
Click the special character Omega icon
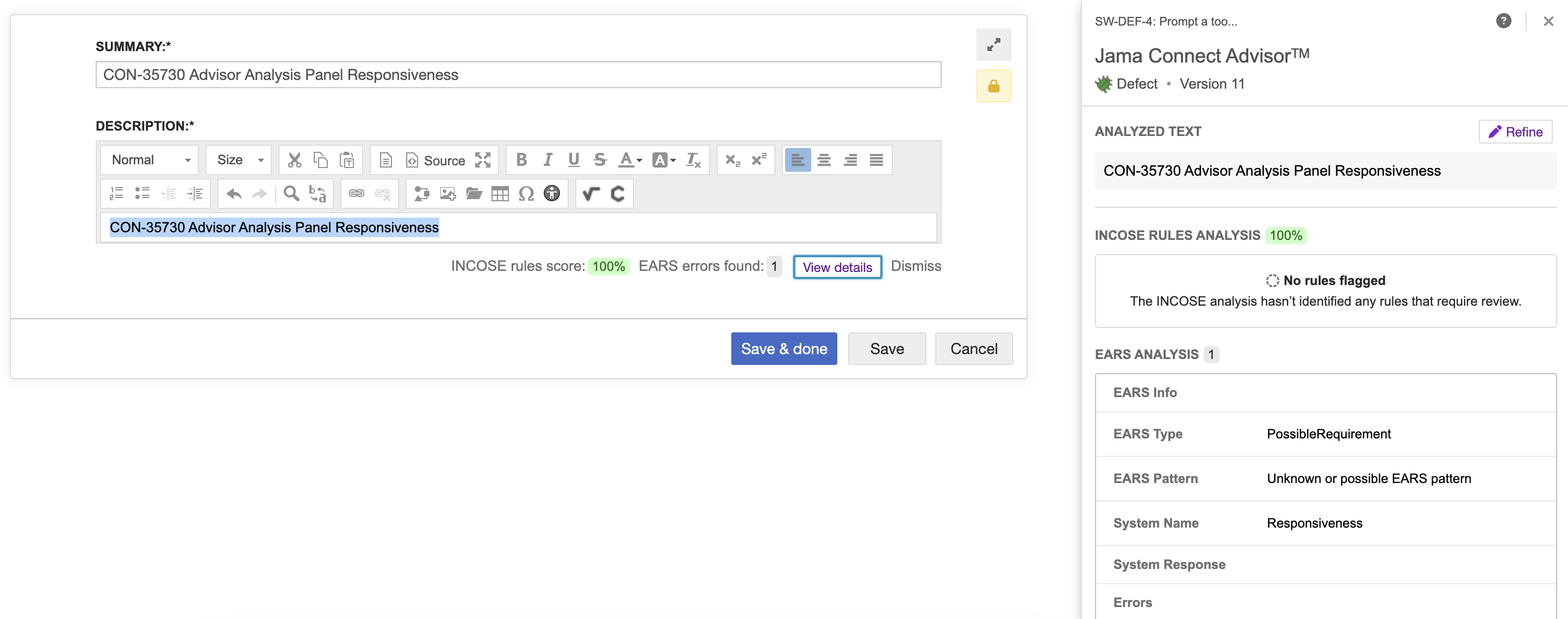coord(526,194)
